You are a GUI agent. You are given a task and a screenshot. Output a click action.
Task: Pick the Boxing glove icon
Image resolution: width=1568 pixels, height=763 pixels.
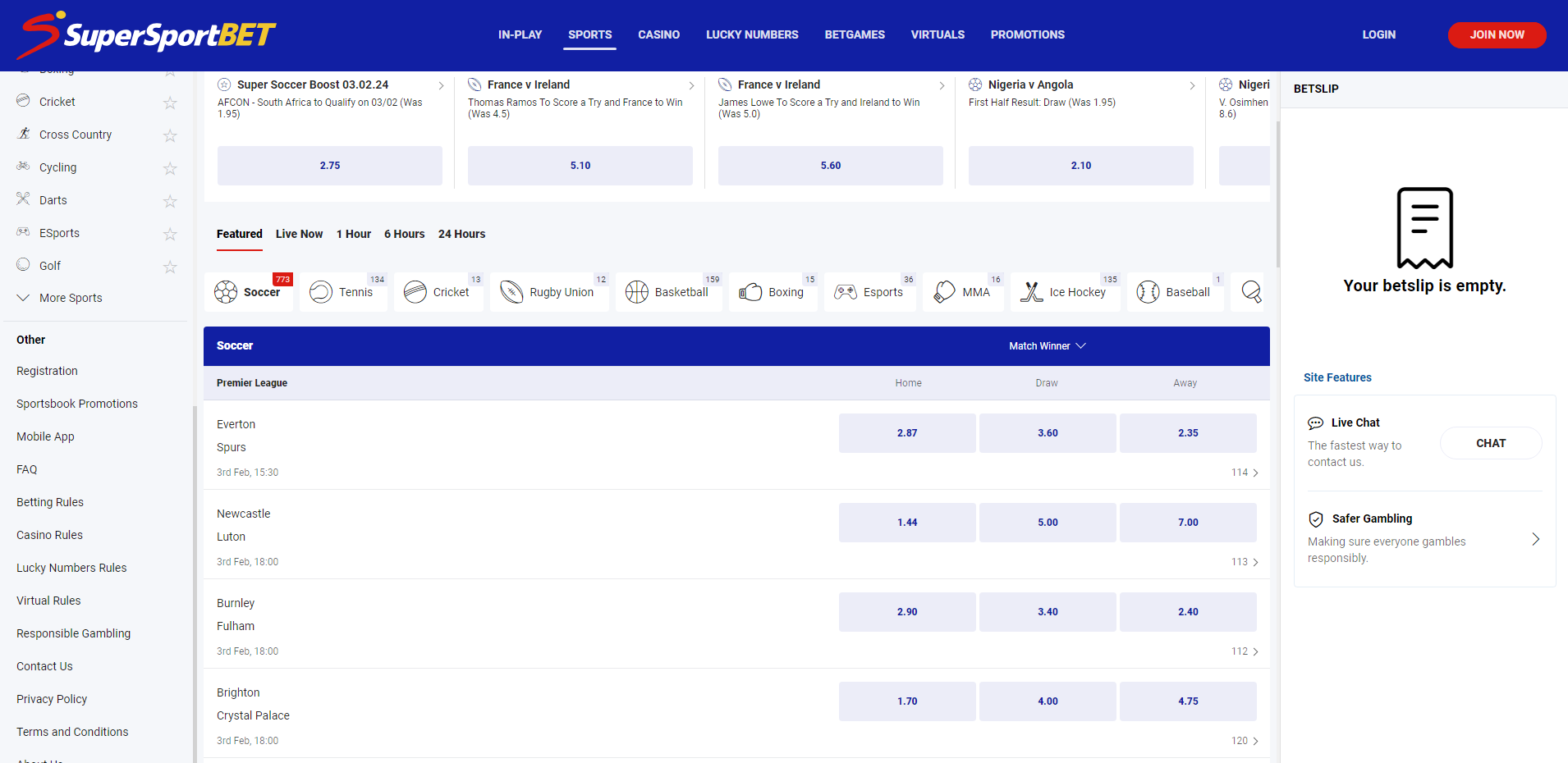point(750,292)
